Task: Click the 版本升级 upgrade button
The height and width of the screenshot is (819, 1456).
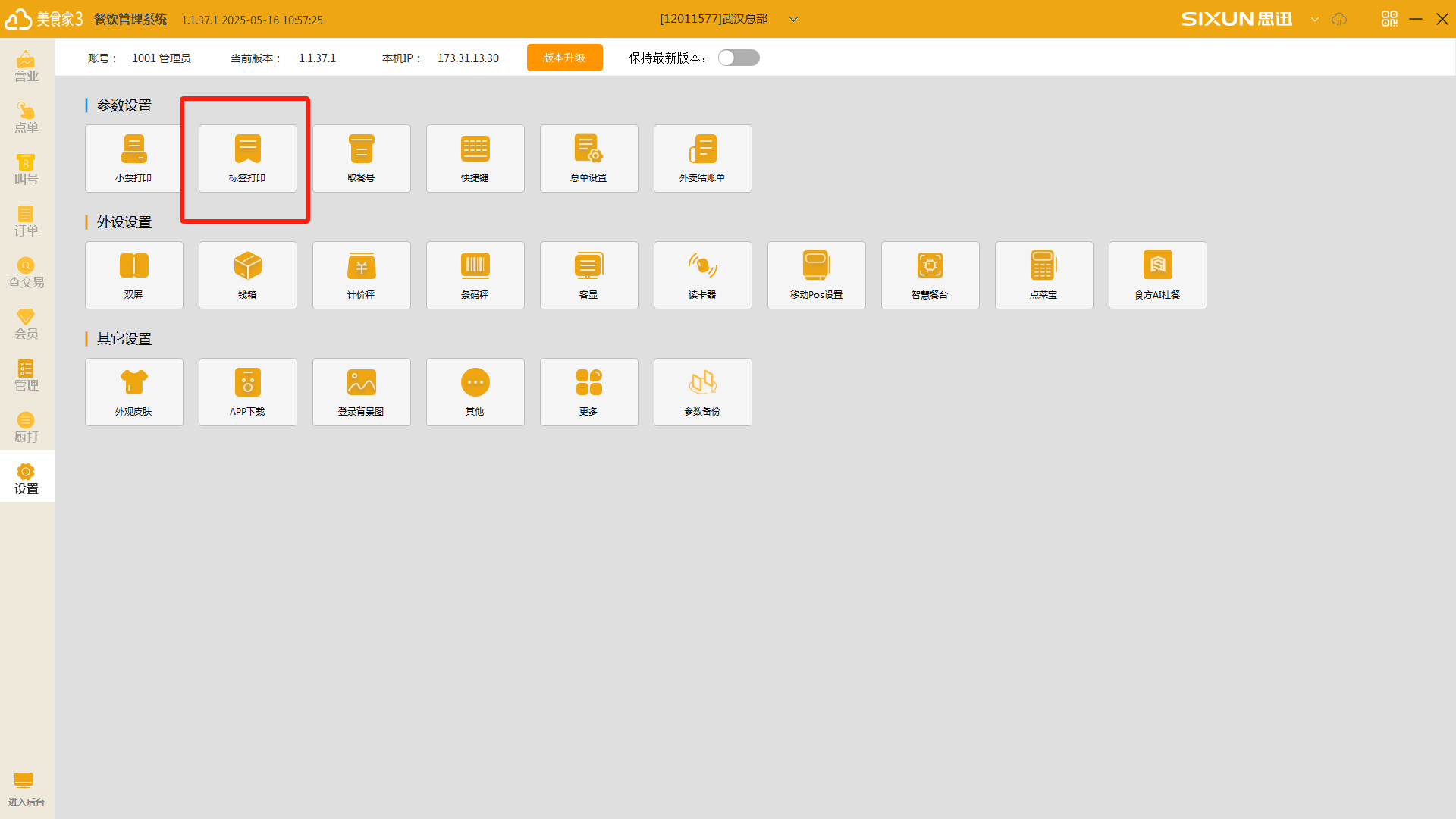Action: [564, 58]
